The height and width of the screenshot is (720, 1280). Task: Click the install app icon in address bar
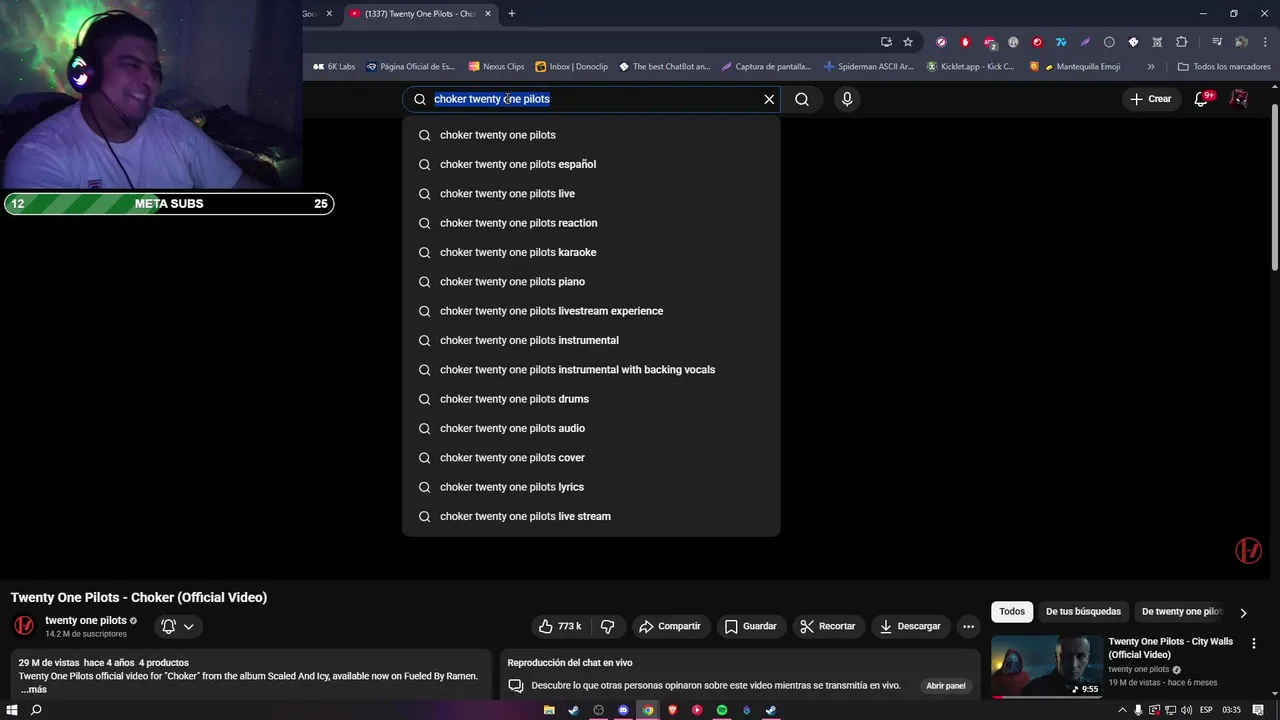click(886, 42)
